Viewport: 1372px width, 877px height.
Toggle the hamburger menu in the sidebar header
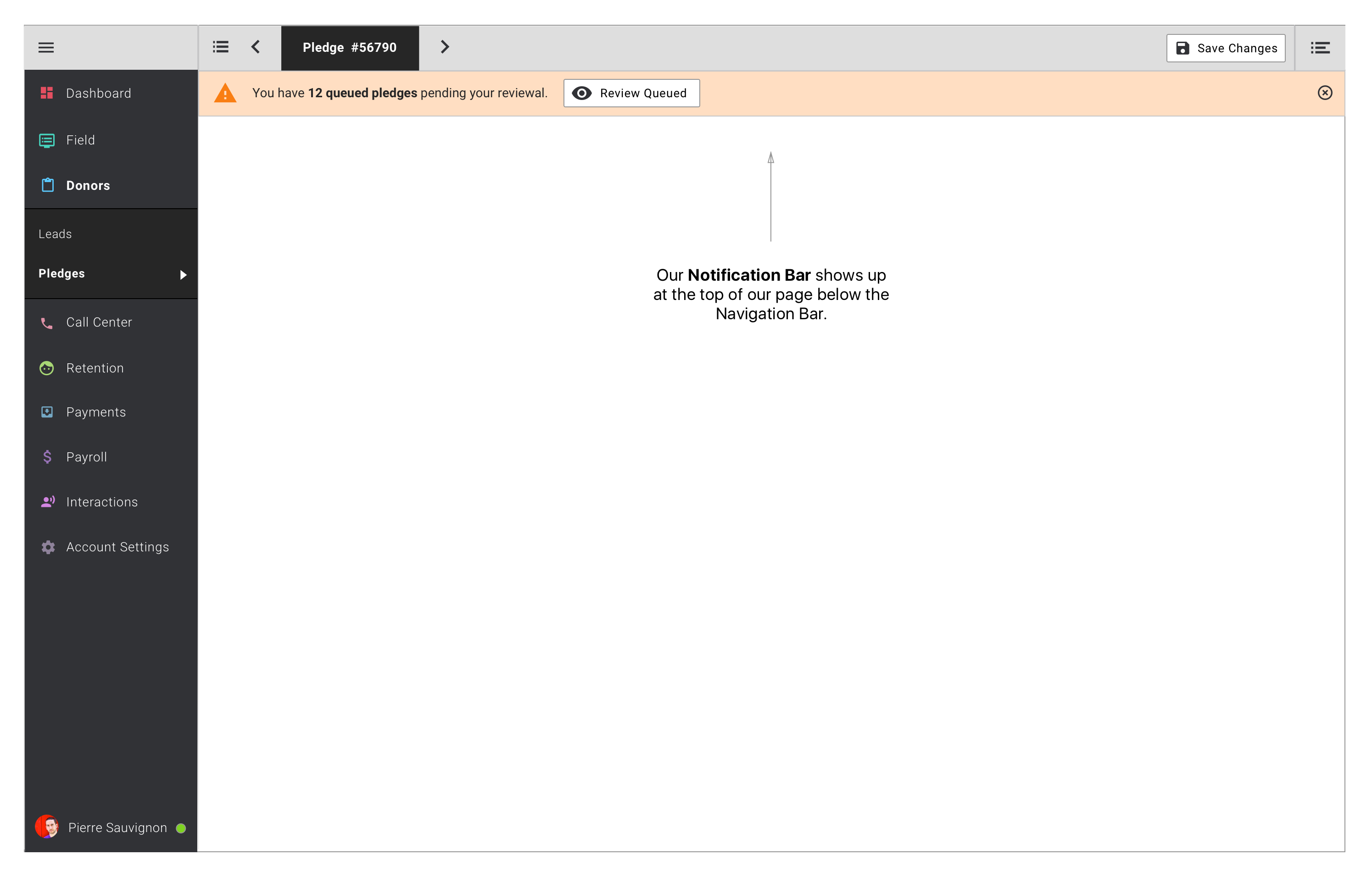point(46,48)
